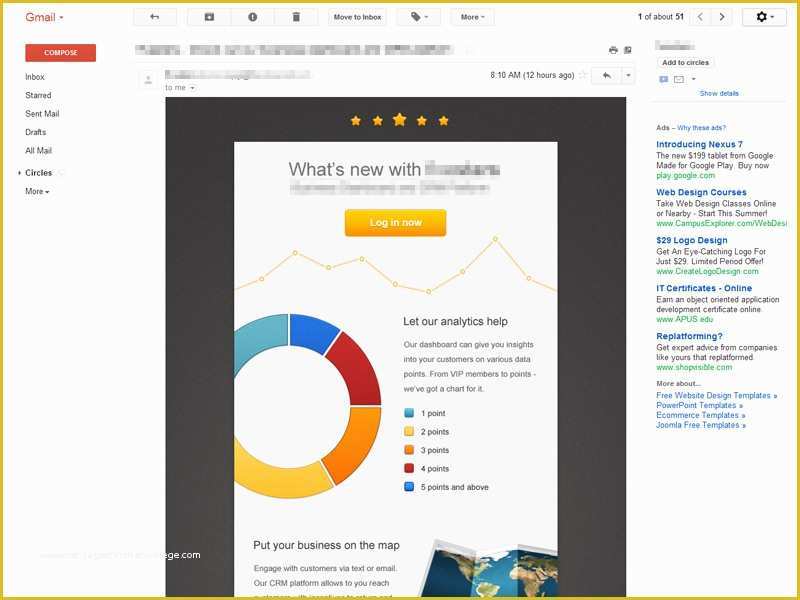
Task: Click the blue 5 points and above swatch
Action: [x=409, y=486]
